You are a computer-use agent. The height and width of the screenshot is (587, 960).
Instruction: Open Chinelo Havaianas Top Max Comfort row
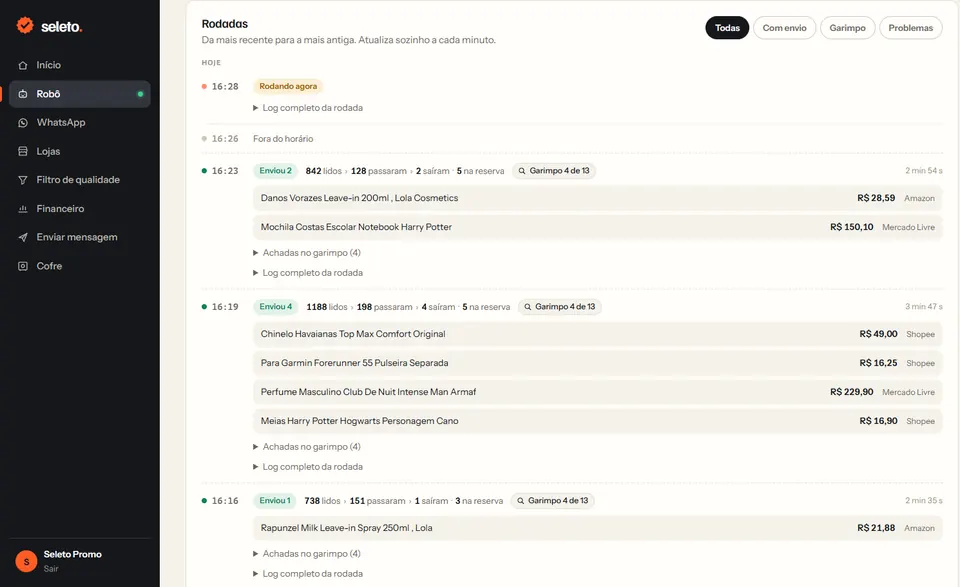click(x=598, y=334)
